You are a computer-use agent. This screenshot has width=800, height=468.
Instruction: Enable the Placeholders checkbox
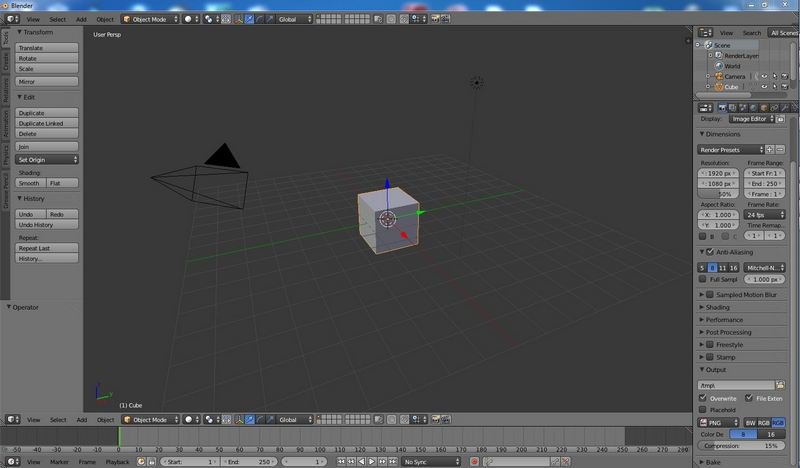pyautogui.click(x=703, y=409)
